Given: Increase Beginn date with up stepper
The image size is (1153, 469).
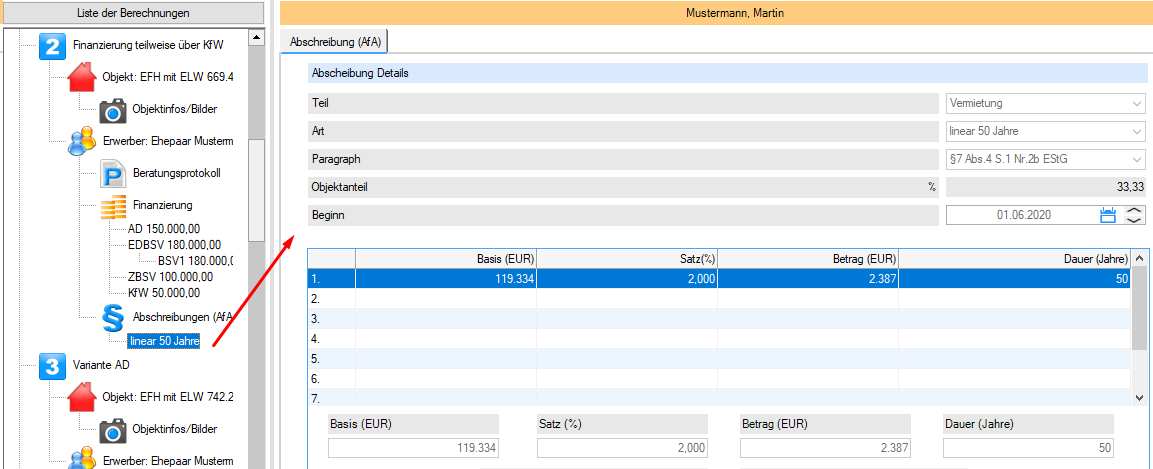Looking at the screenshot, I should [1135, 210].
